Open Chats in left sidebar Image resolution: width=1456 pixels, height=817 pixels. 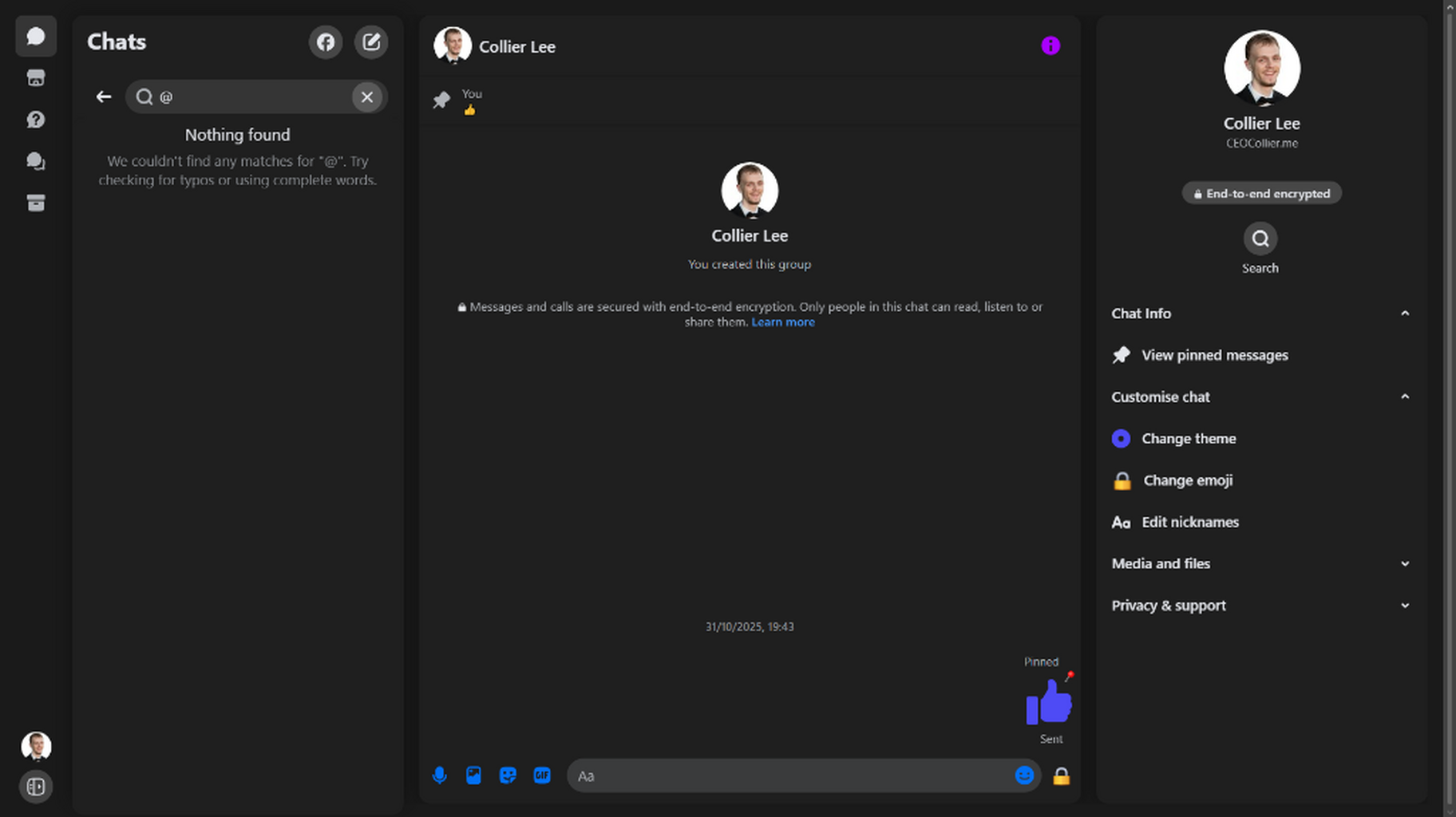[x=36, y=36]
